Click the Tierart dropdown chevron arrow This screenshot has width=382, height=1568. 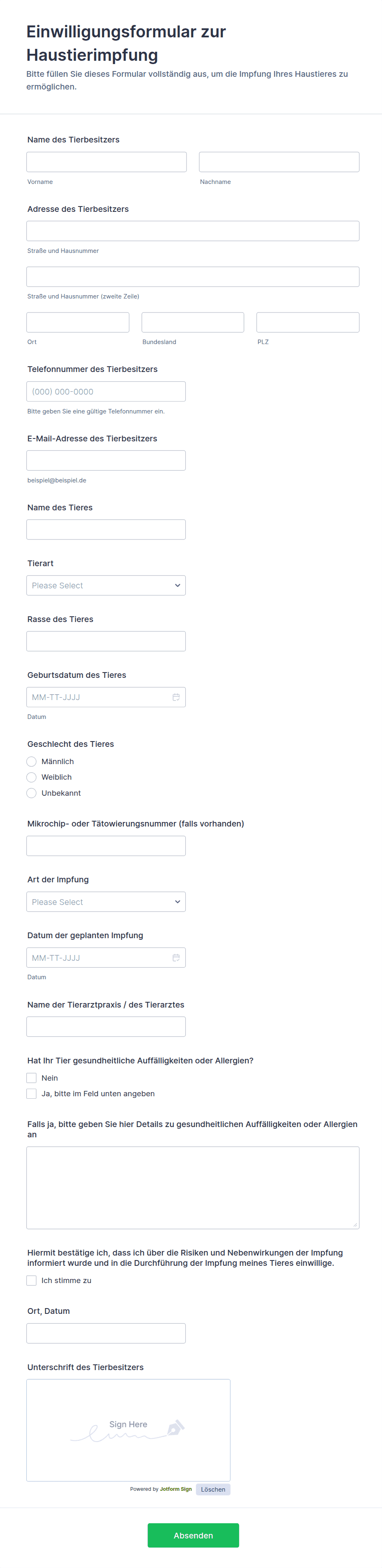177,585
